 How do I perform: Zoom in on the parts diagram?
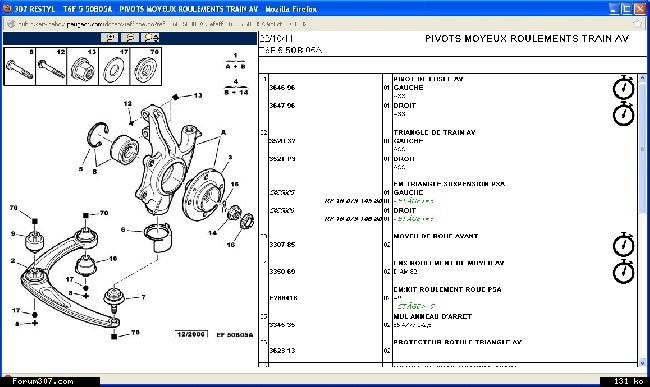click(x=109, y=38)
